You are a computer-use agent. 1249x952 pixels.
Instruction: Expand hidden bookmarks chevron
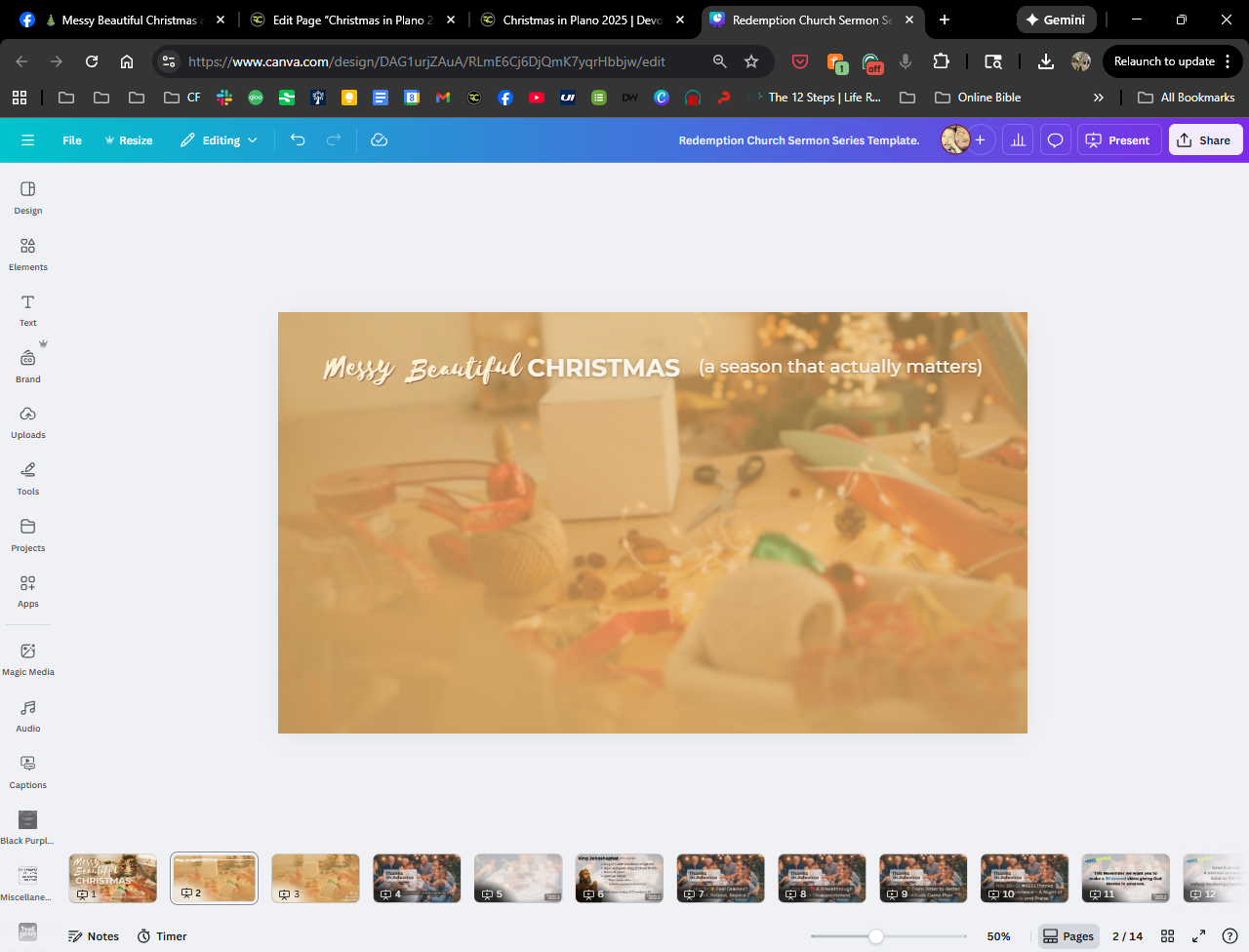1098,98
